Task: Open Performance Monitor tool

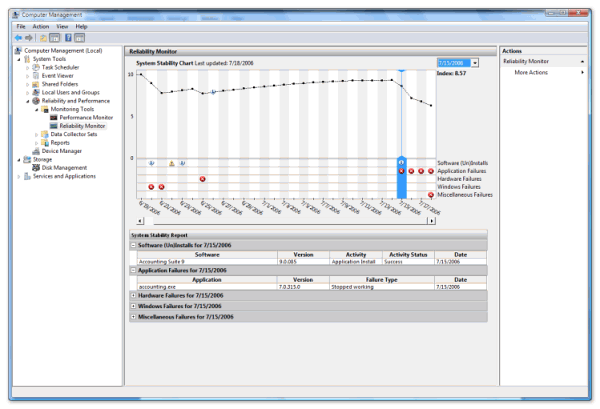Action: [87, 117]
